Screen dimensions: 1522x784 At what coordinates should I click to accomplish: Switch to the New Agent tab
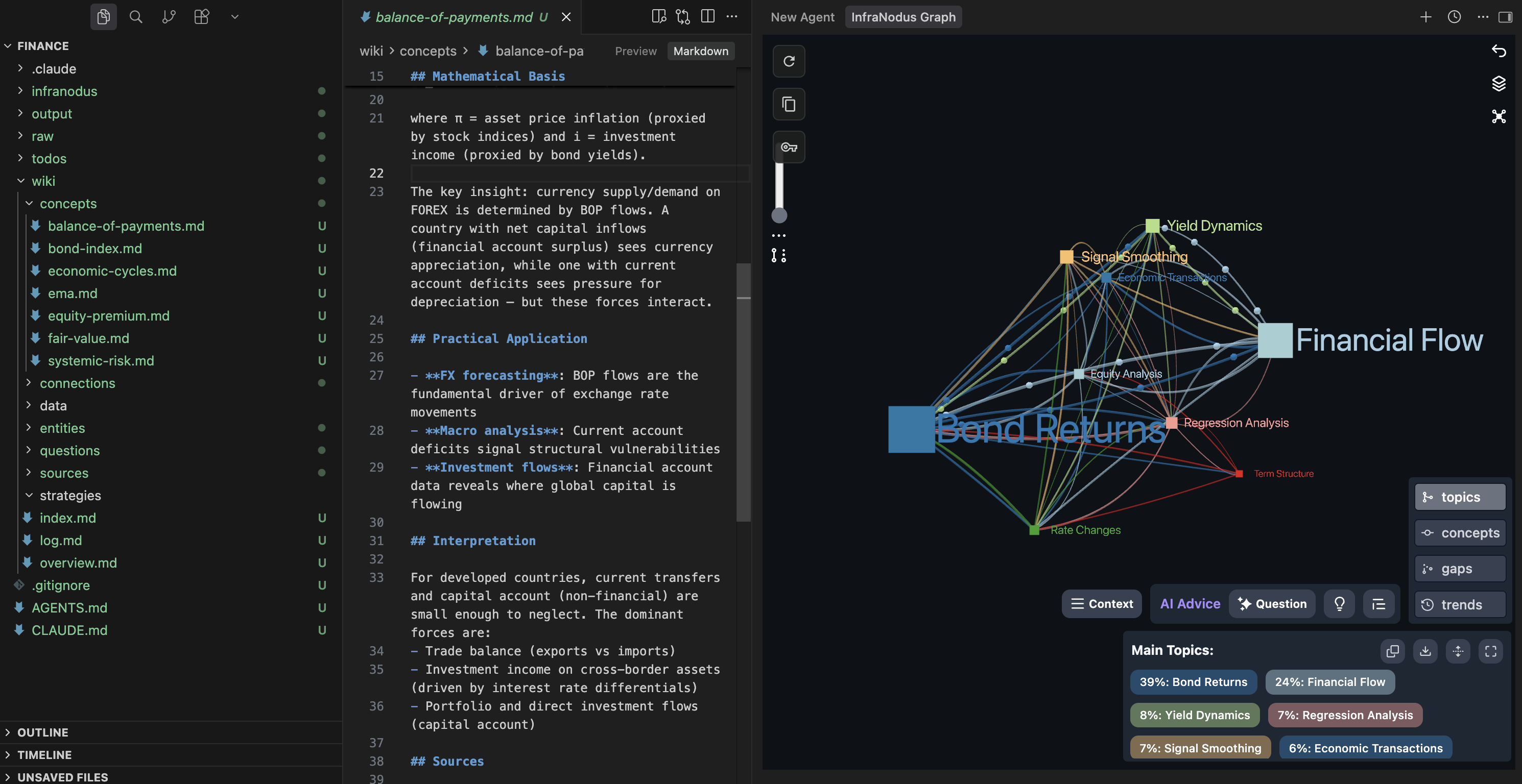pyautogui.click(x=802, y=17)
